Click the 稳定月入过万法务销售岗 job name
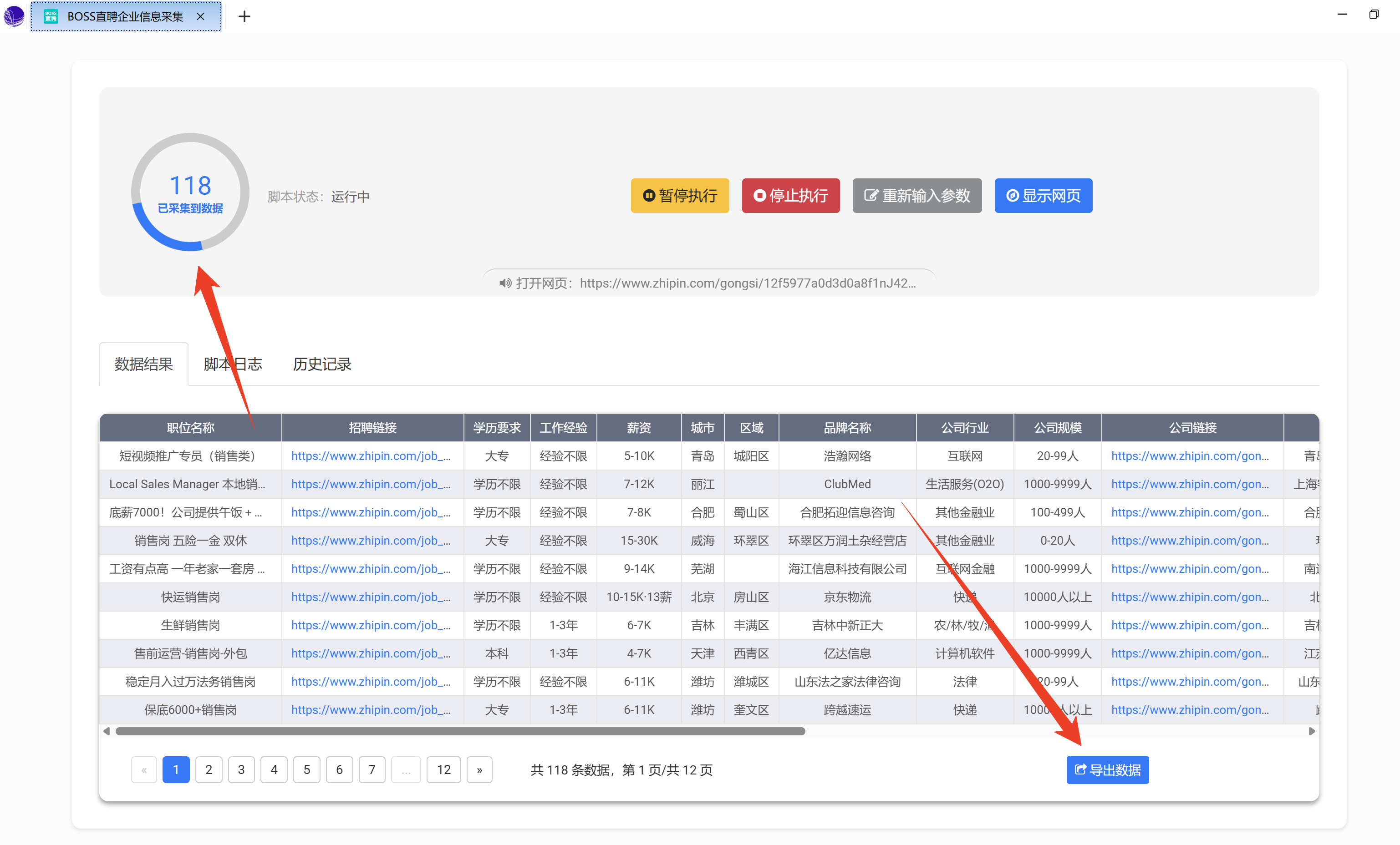 point(190,682)
